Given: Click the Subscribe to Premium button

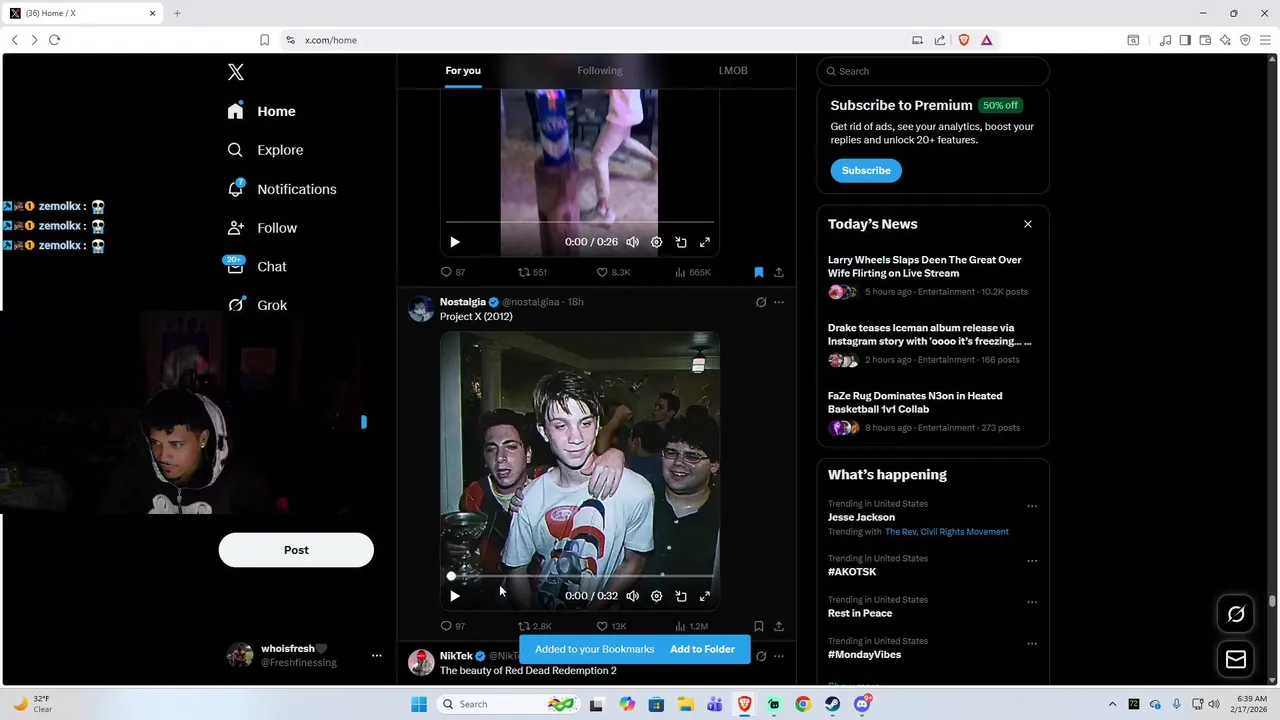Looking at the screenshot, I should point(866,171).
